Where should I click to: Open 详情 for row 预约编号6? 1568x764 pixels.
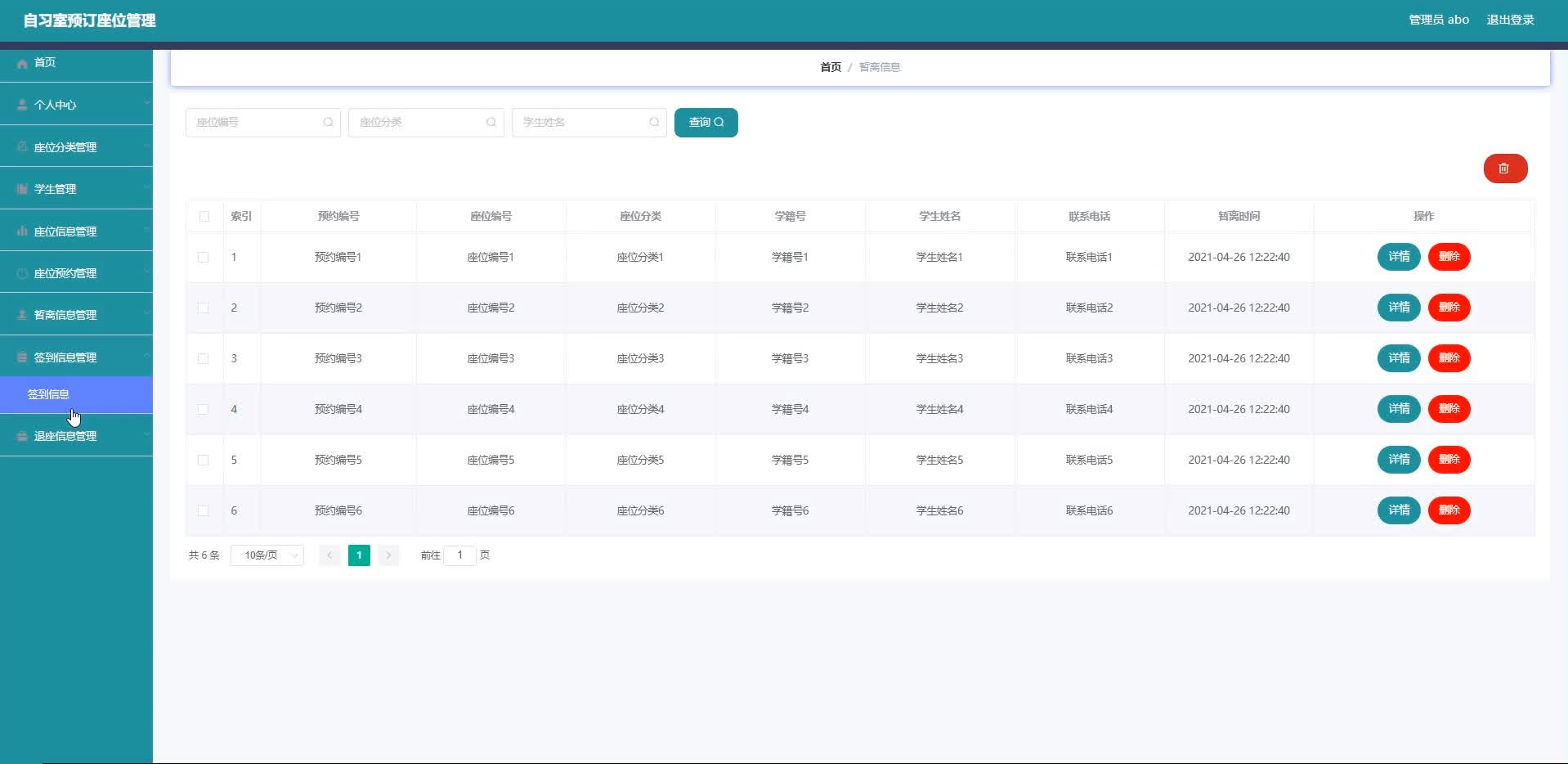click(x=1399, y=510)
